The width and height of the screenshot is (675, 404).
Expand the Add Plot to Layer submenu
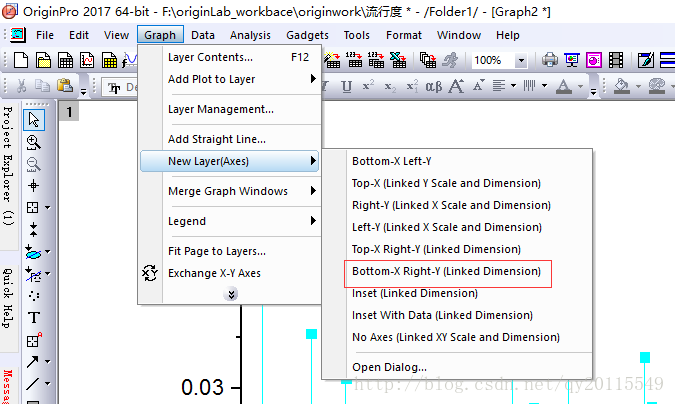230,79
